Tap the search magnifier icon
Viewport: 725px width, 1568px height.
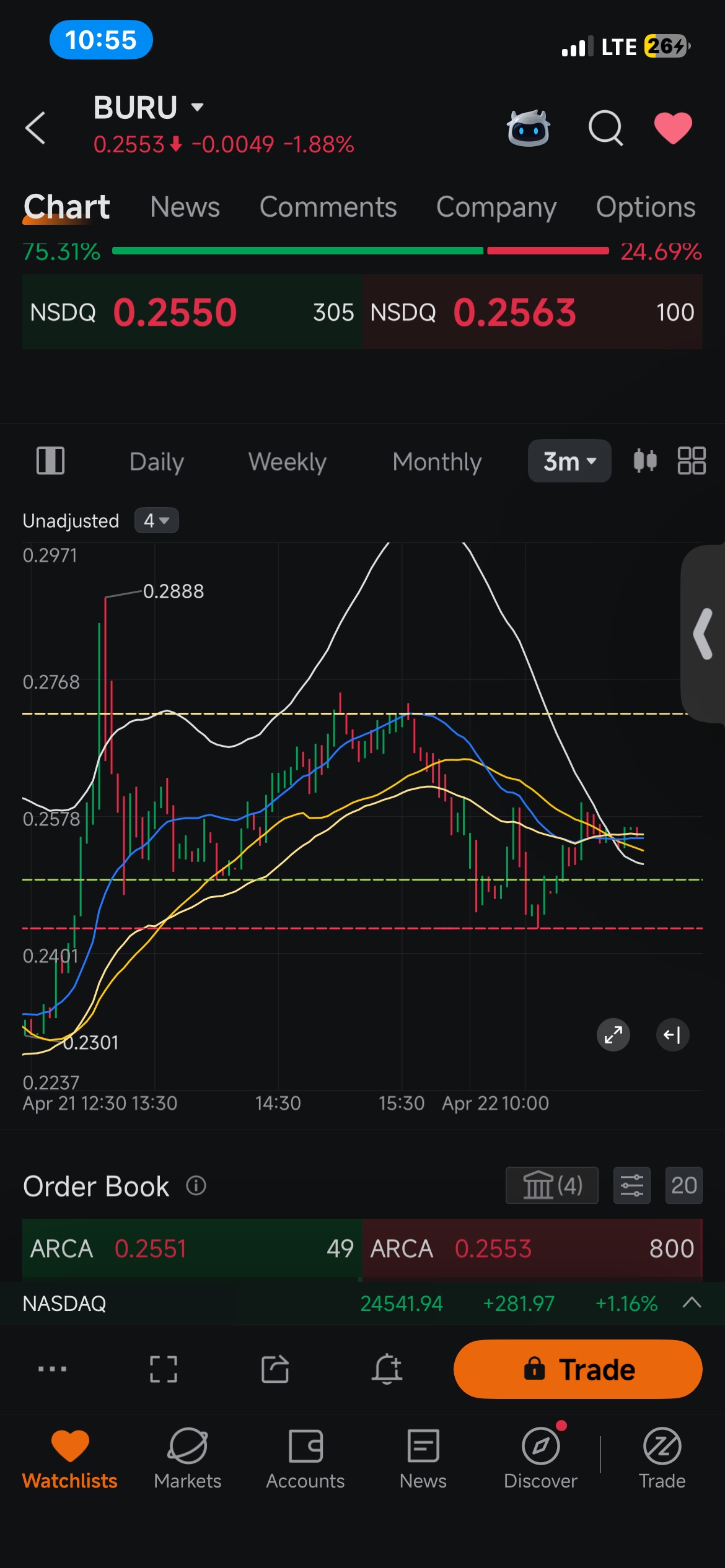605,128
